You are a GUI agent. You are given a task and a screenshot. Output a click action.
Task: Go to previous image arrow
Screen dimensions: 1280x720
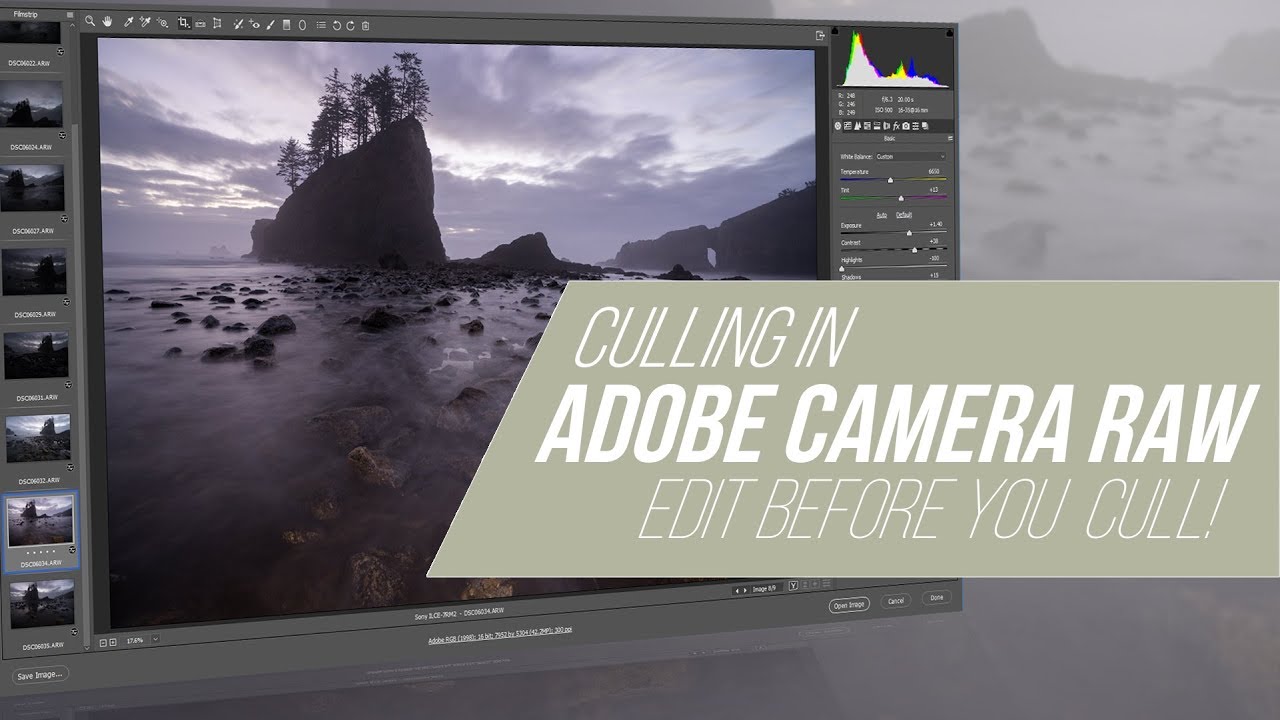point(737,591)
